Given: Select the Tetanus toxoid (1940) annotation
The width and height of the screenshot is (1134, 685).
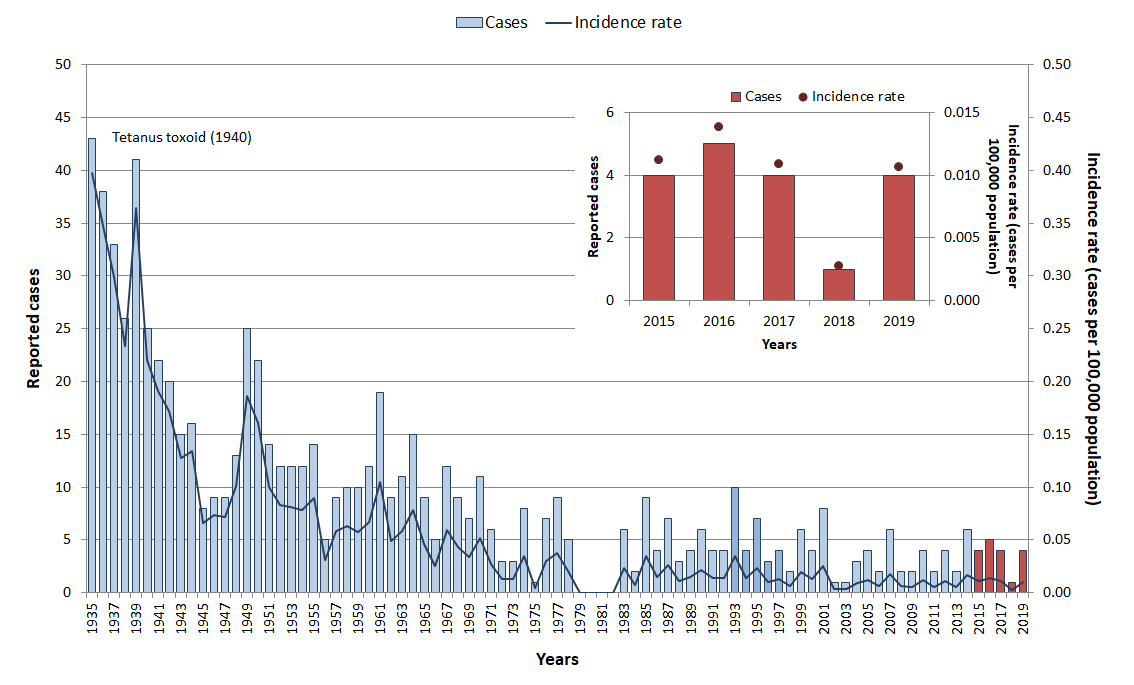Looking at the screenshot, I should [181, 137].
